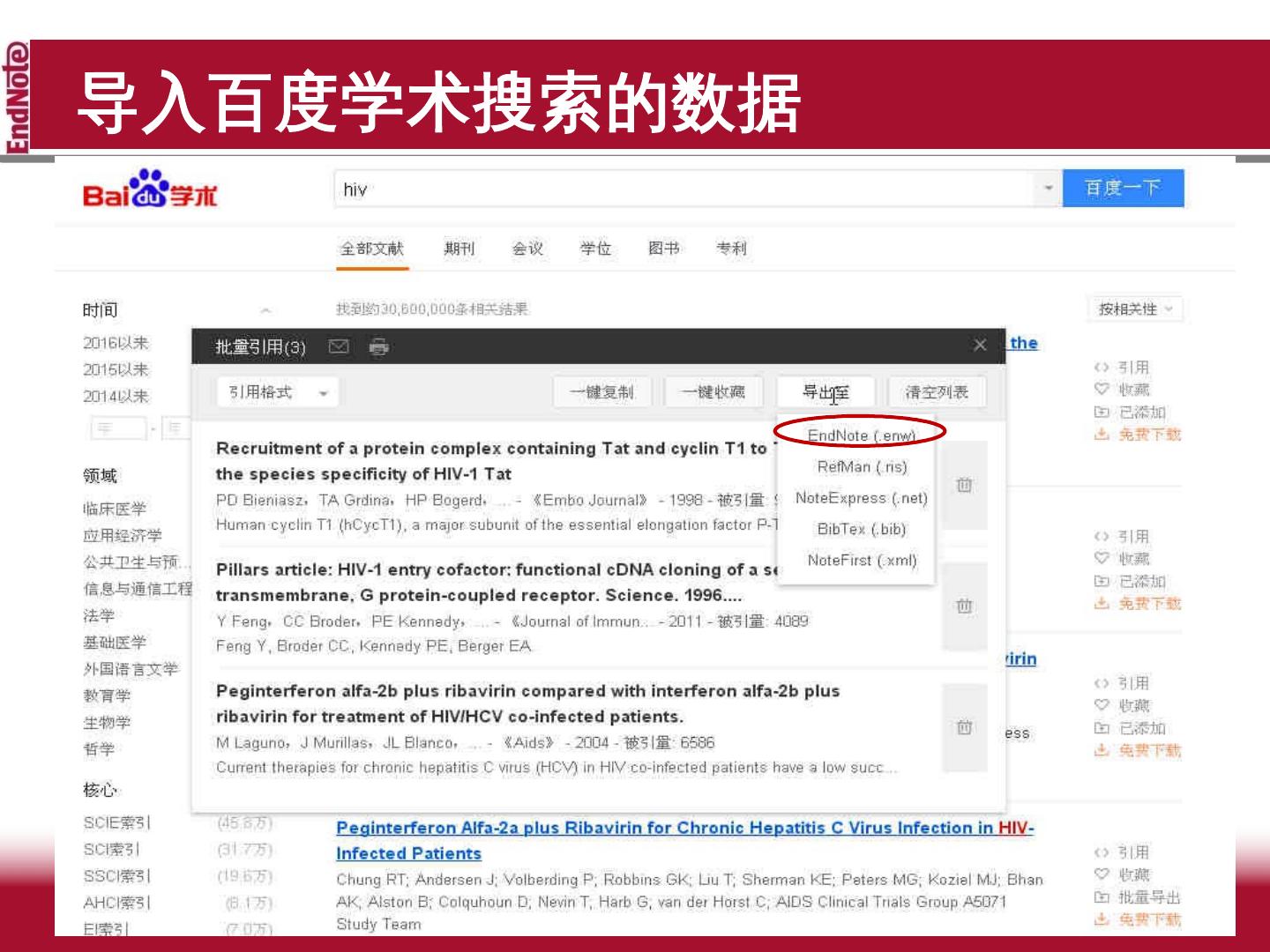Click 收藏 for the first search result
This screenshot has width=1270, height=952.
coord(1122,390)
